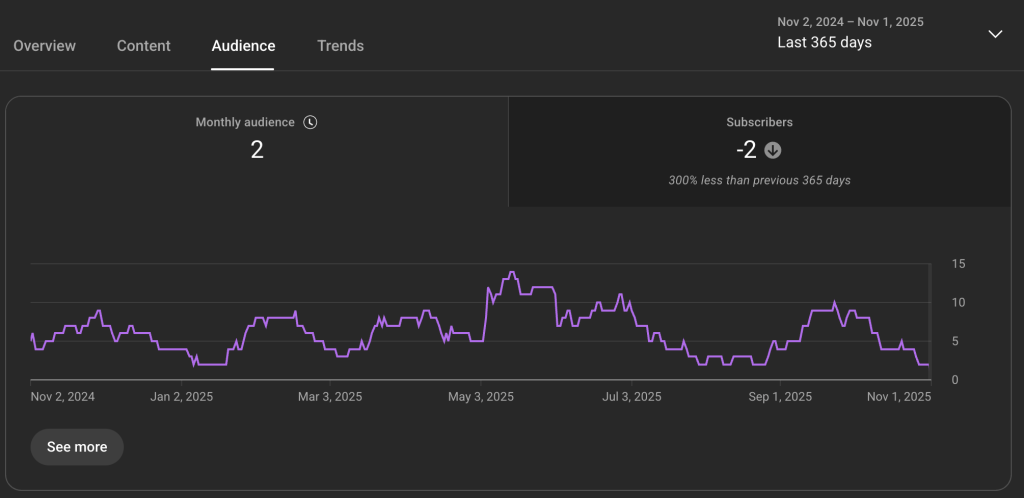Click the Monthly audience value 2

[x=257, y=150]
